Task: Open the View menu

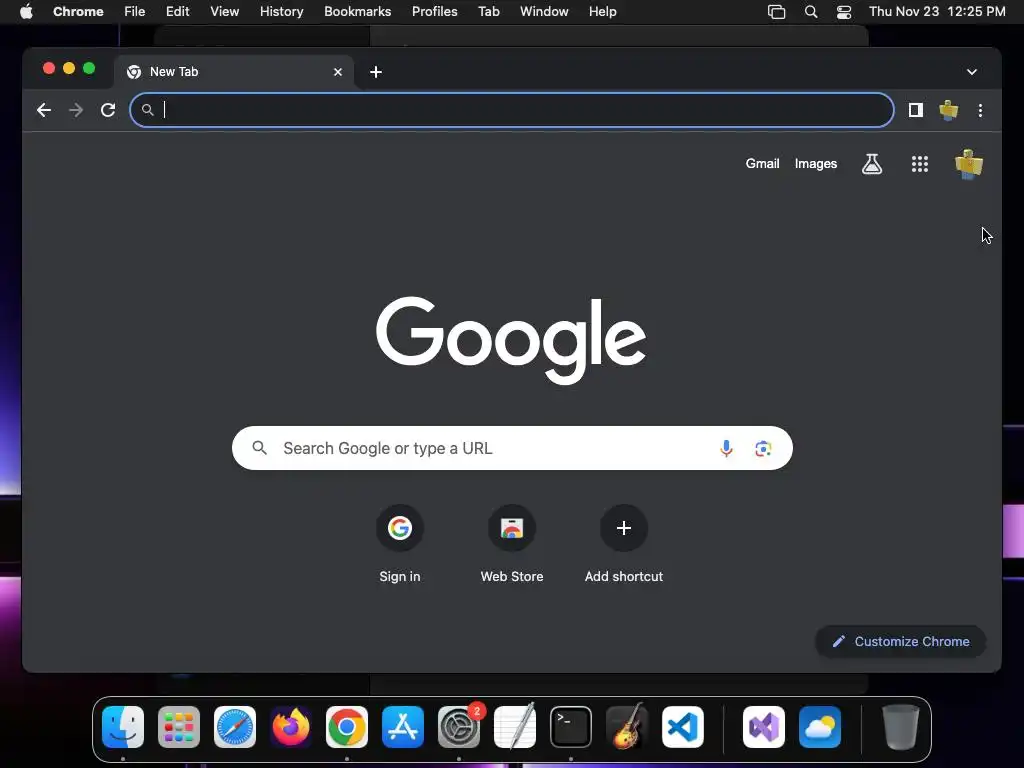Action: point(225,12)
